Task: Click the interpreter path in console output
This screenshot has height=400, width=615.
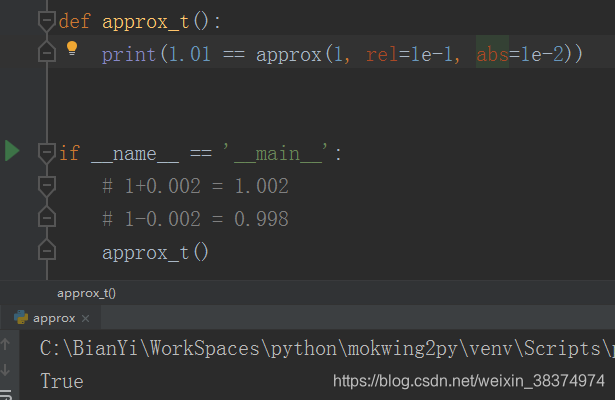Action: 327,349
